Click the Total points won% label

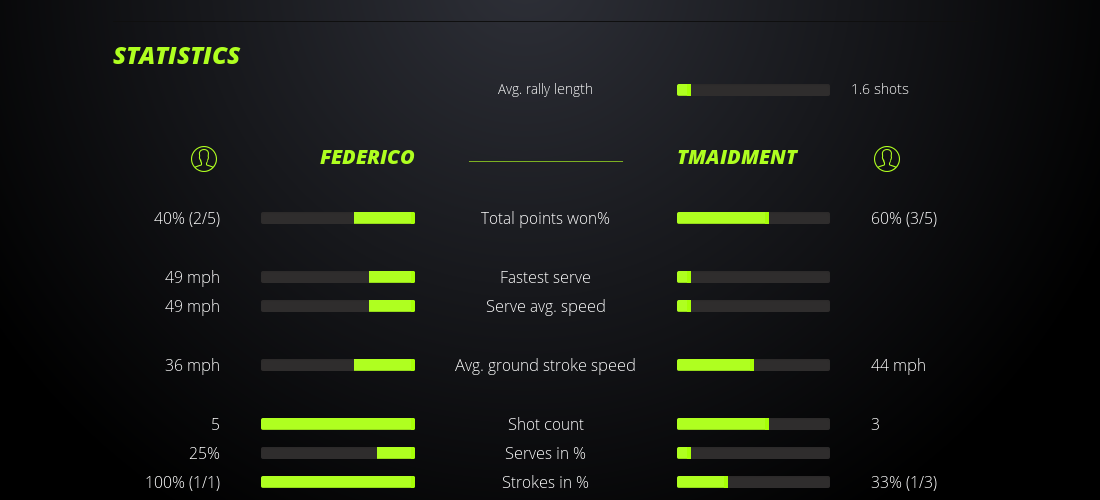(545, 218)
